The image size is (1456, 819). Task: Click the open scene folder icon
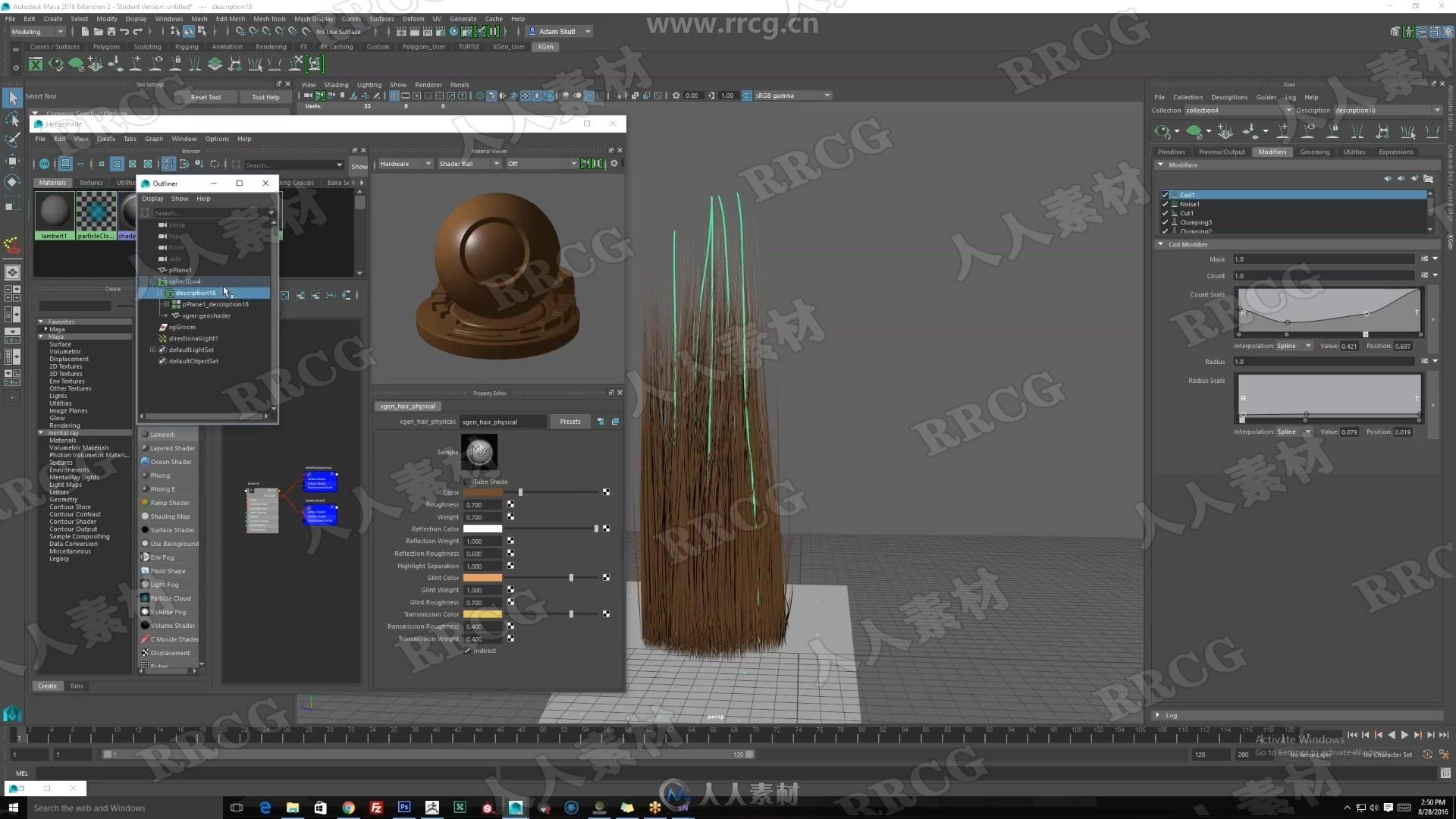tap(98, 32)
